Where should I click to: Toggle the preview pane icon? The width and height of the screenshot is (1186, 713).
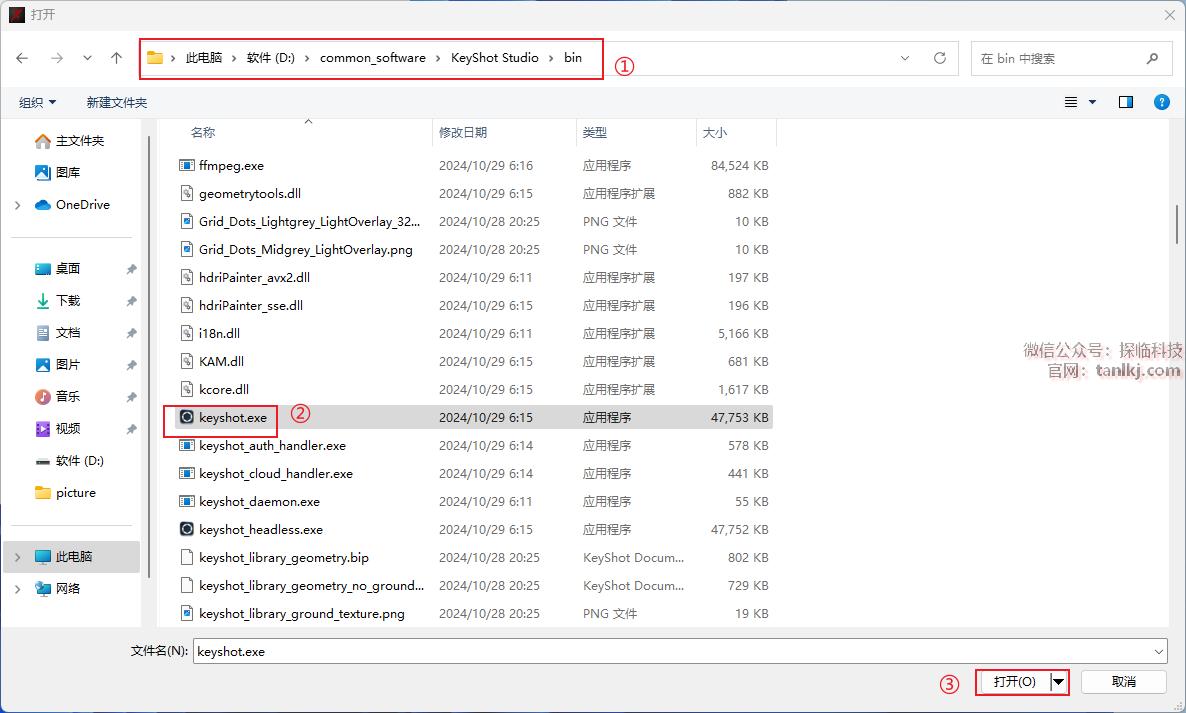1126,102
